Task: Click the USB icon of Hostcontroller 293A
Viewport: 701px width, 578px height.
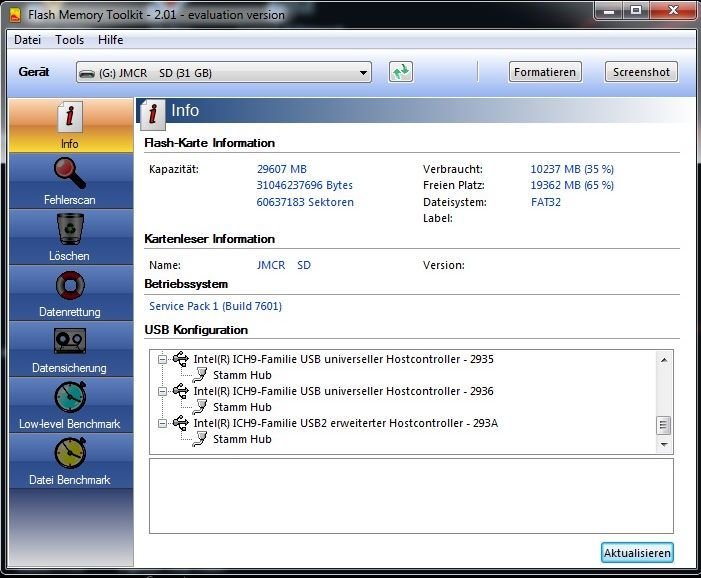Action: (181, 422)
